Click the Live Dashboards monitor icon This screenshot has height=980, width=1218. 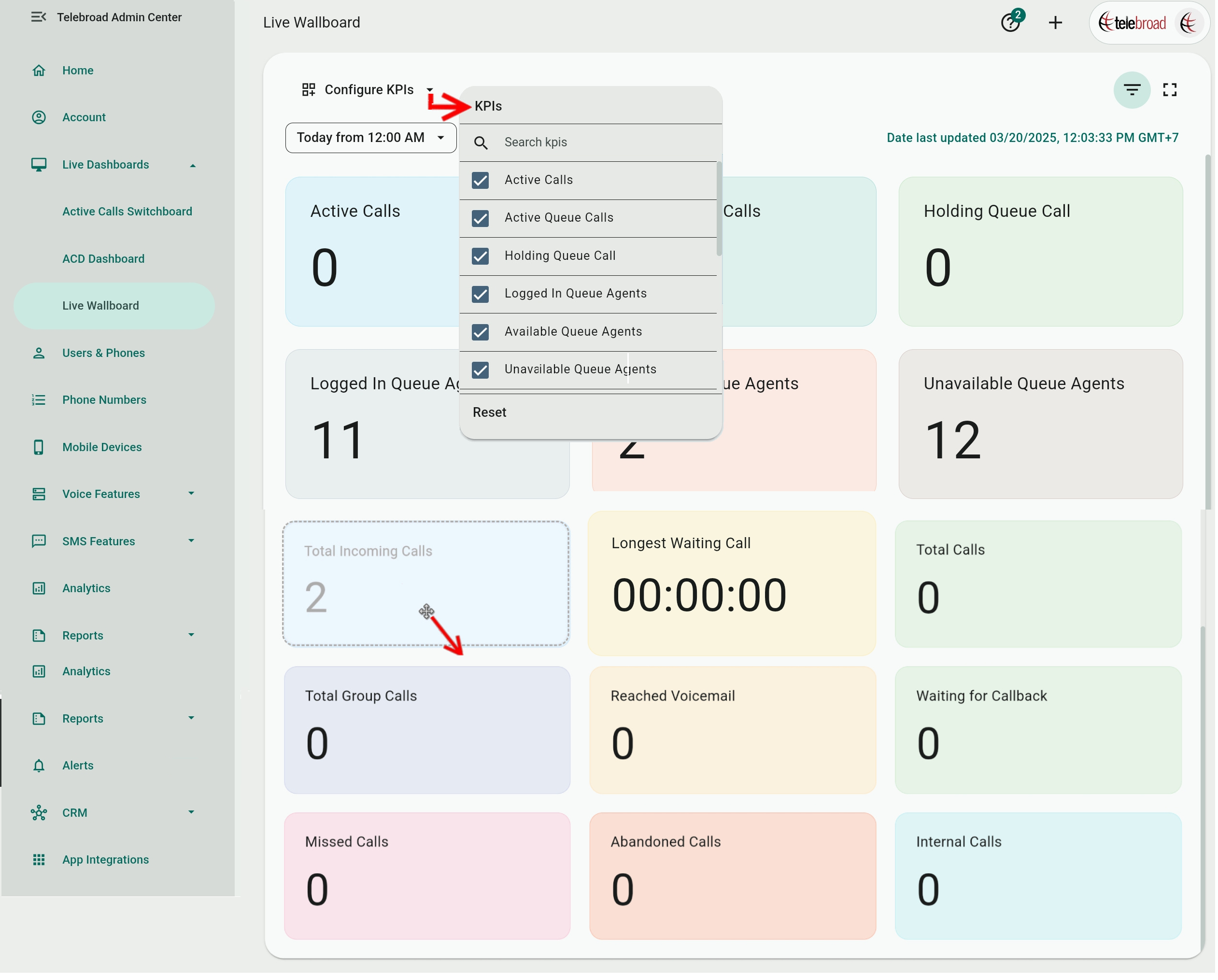tap(39, 165)
